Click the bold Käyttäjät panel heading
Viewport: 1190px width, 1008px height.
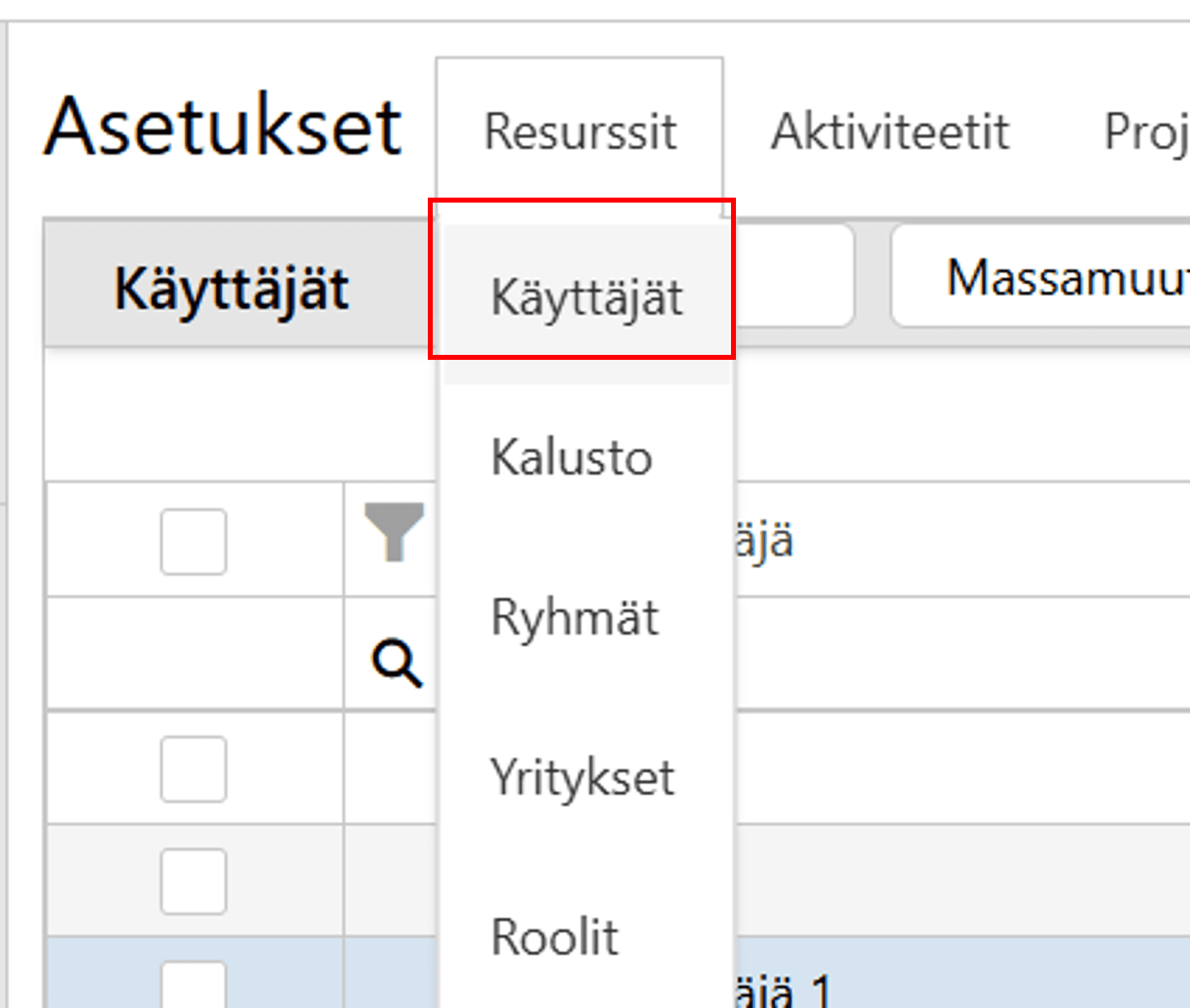pos(232,289)
